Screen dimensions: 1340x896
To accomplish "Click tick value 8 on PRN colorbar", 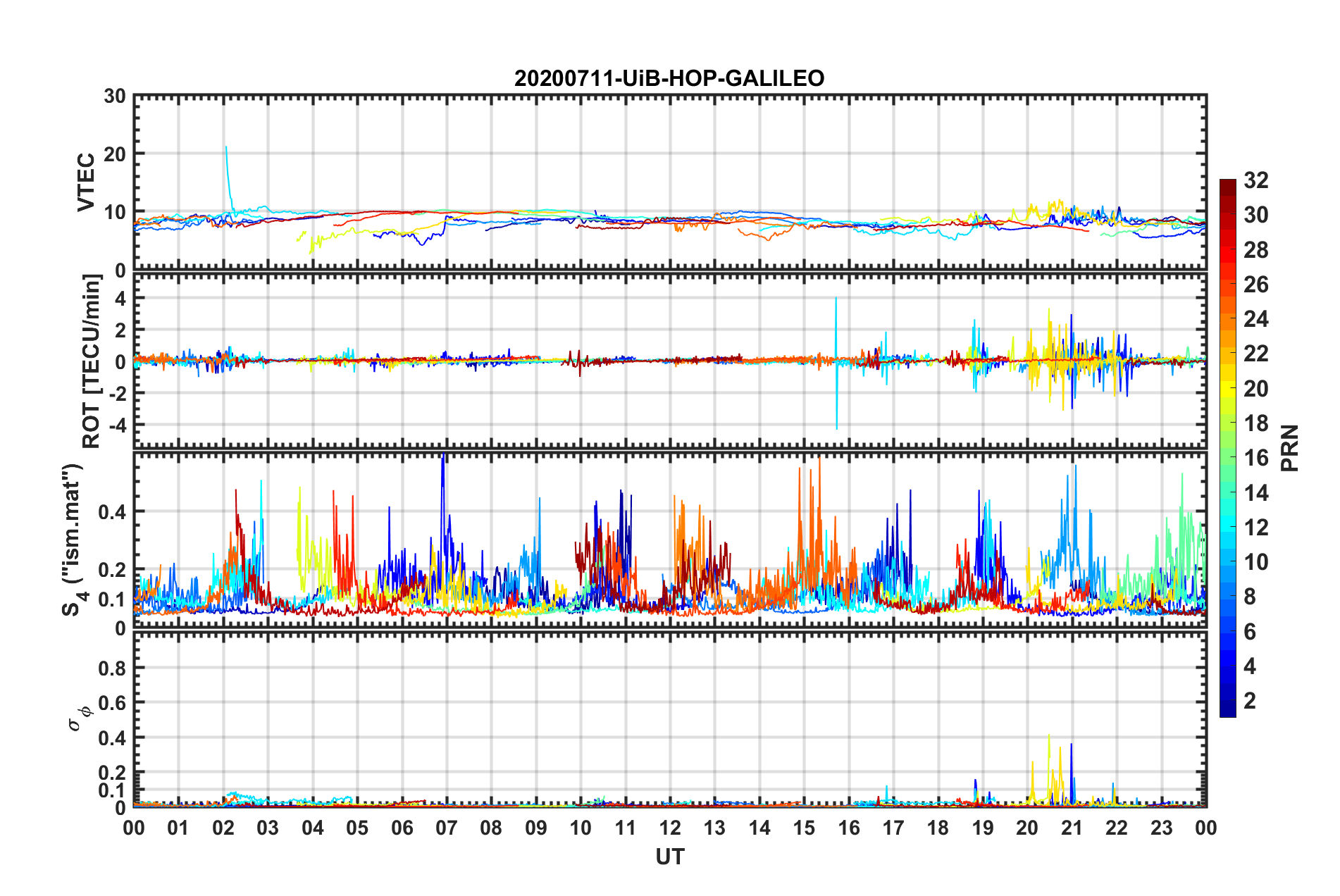I will pyautogui.click(x=1250, y=597).
